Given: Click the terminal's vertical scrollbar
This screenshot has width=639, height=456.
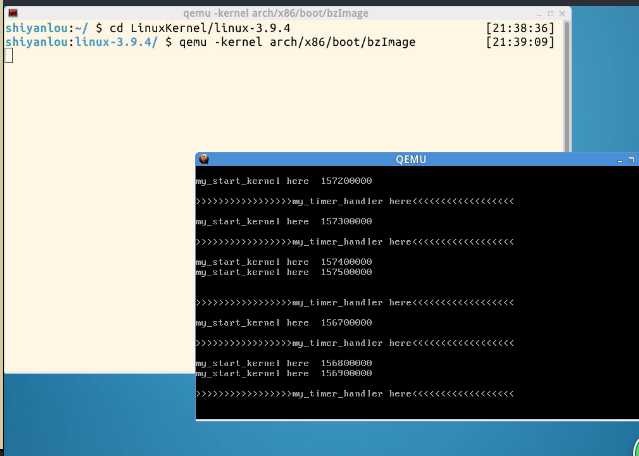Looking at the screenshot, I should pos(566,86).
